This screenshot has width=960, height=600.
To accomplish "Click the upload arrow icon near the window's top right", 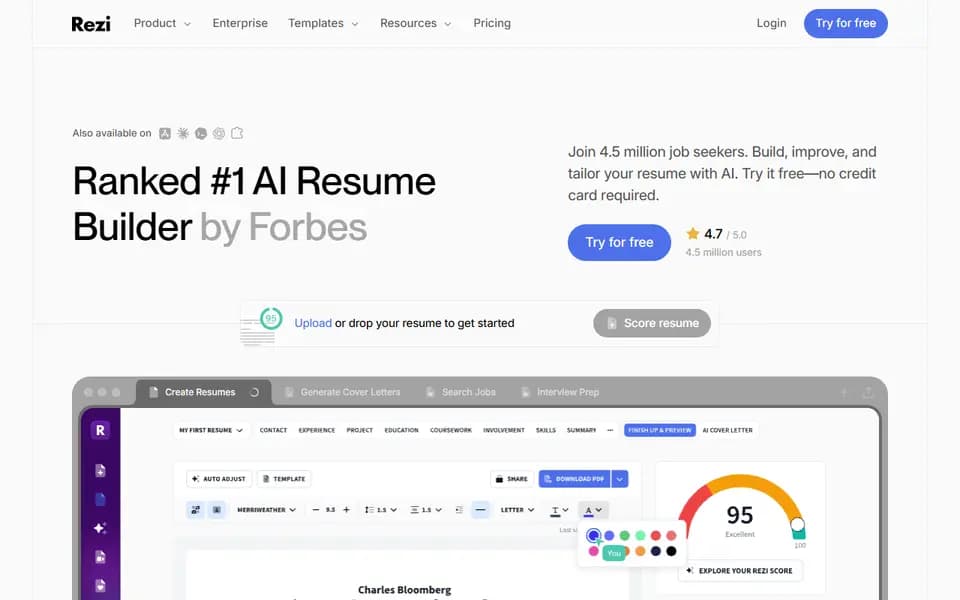I will click(844, 392).
